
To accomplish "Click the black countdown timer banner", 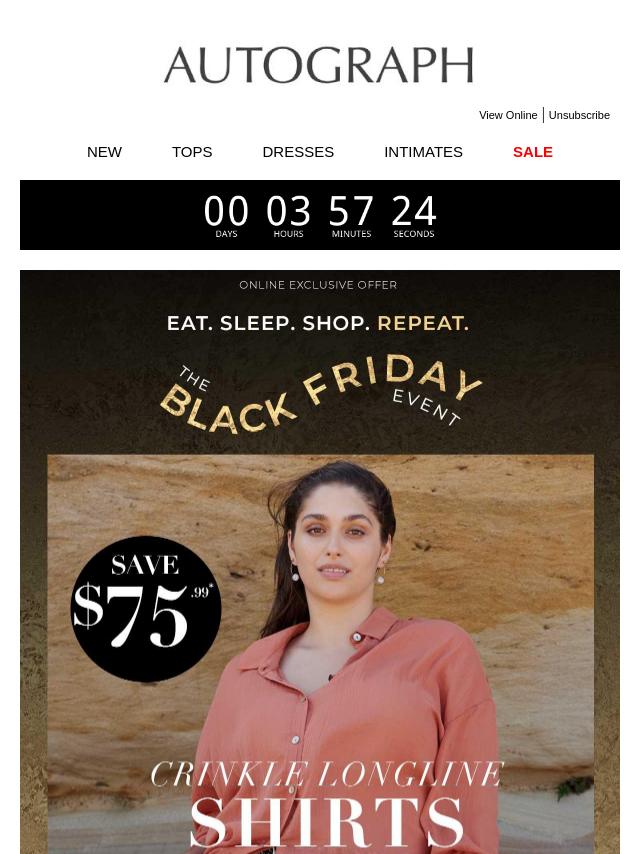I will pyautogui.click(x=320, y=215).
